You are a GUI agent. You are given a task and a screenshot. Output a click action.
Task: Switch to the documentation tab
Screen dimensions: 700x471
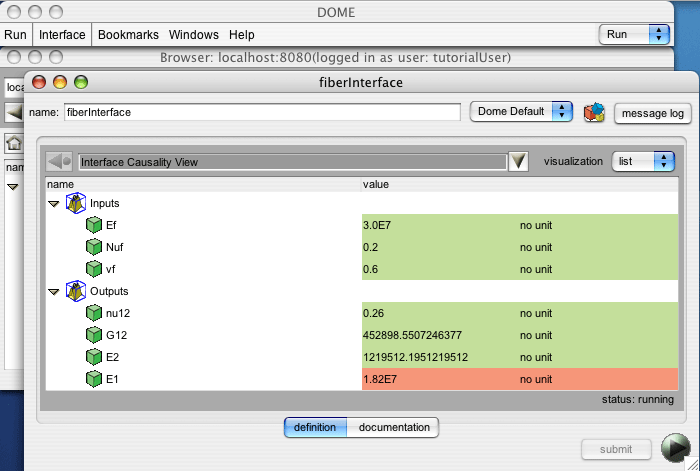tap(393, 428)
